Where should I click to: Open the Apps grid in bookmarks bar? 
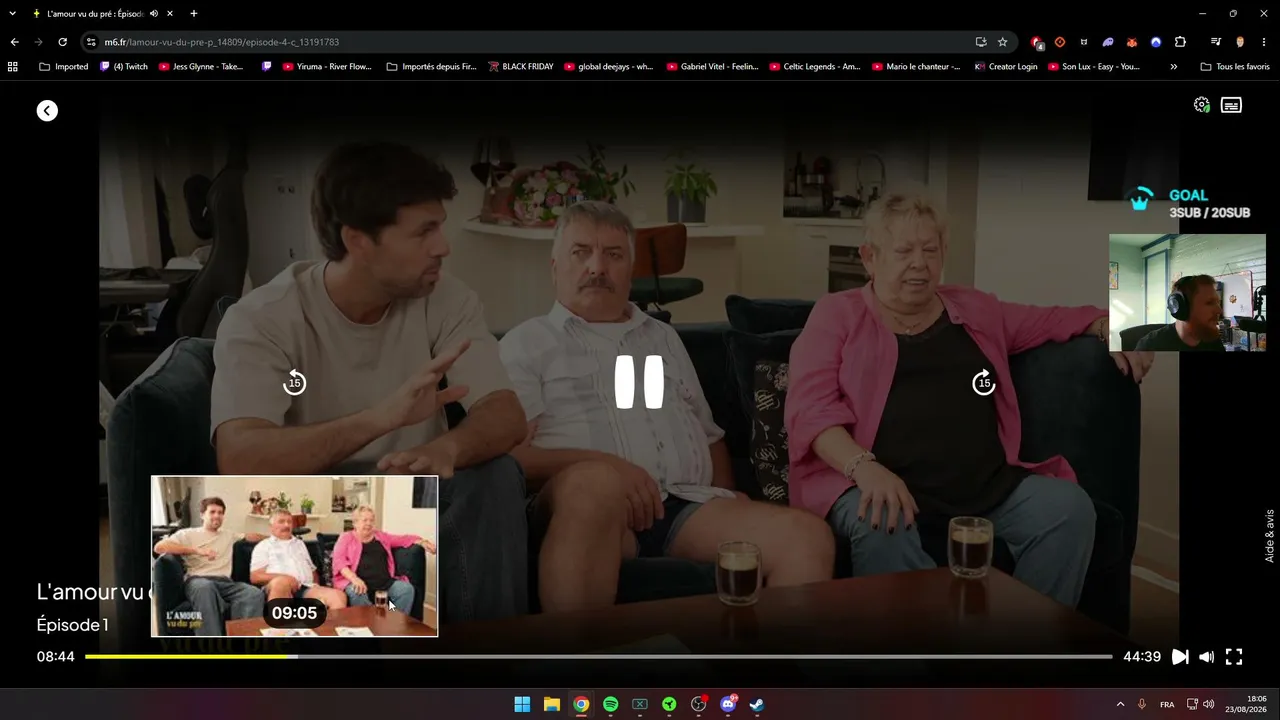pyautogui.click(x=13, y=67)
